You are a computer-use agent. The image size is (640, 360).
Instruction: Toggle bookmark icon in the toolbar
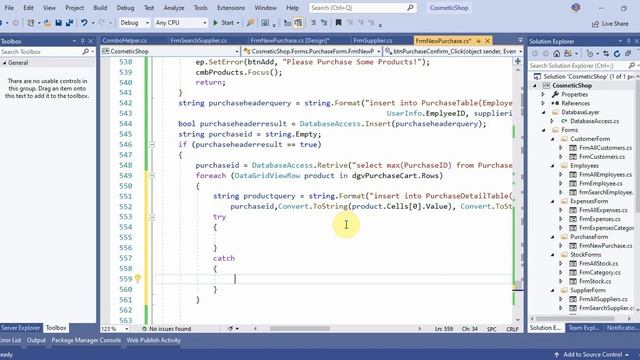pos(338,23)
